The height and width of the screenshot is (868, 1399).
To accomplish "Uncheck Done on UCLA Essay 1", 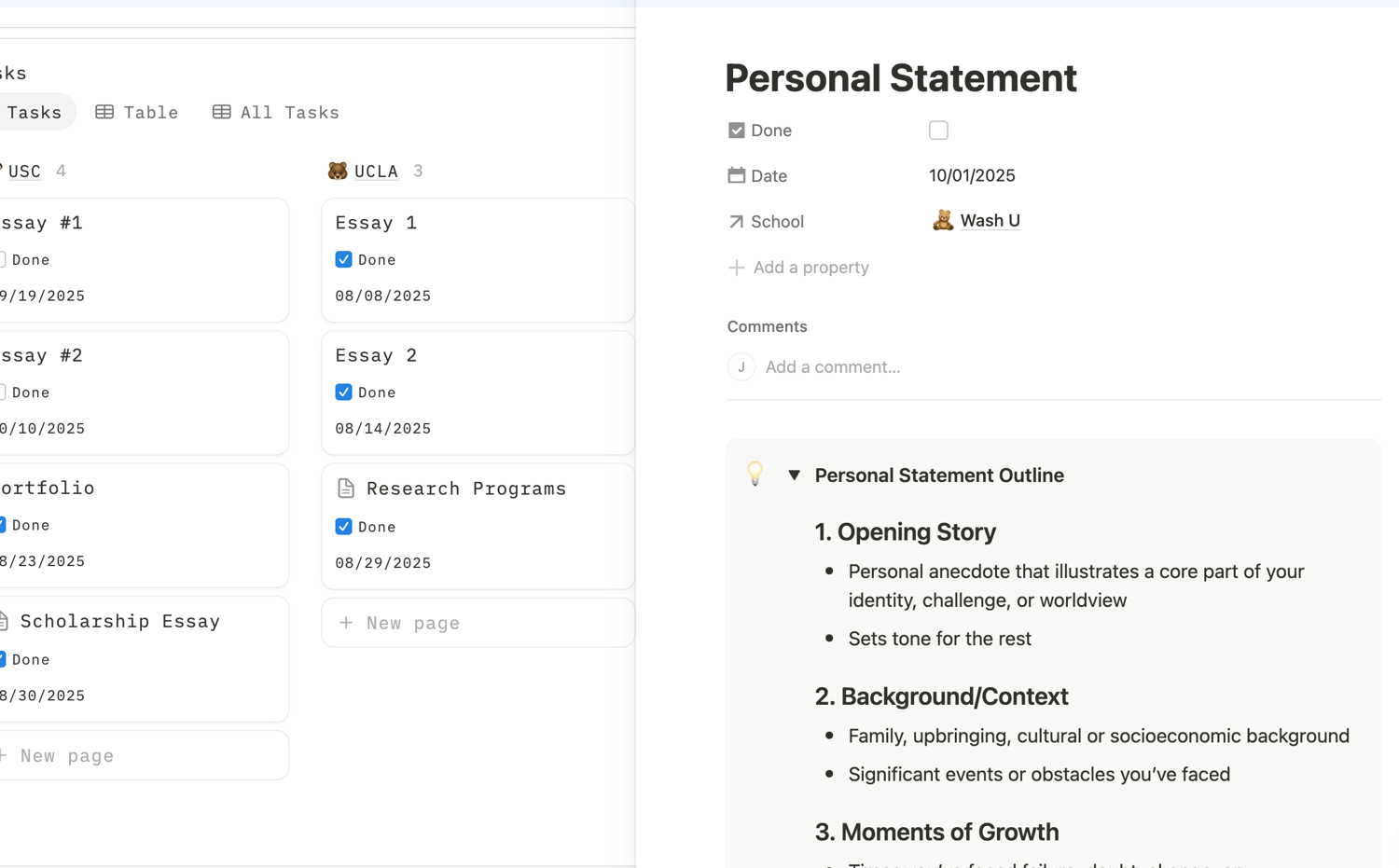I will [x=344, y=259].
